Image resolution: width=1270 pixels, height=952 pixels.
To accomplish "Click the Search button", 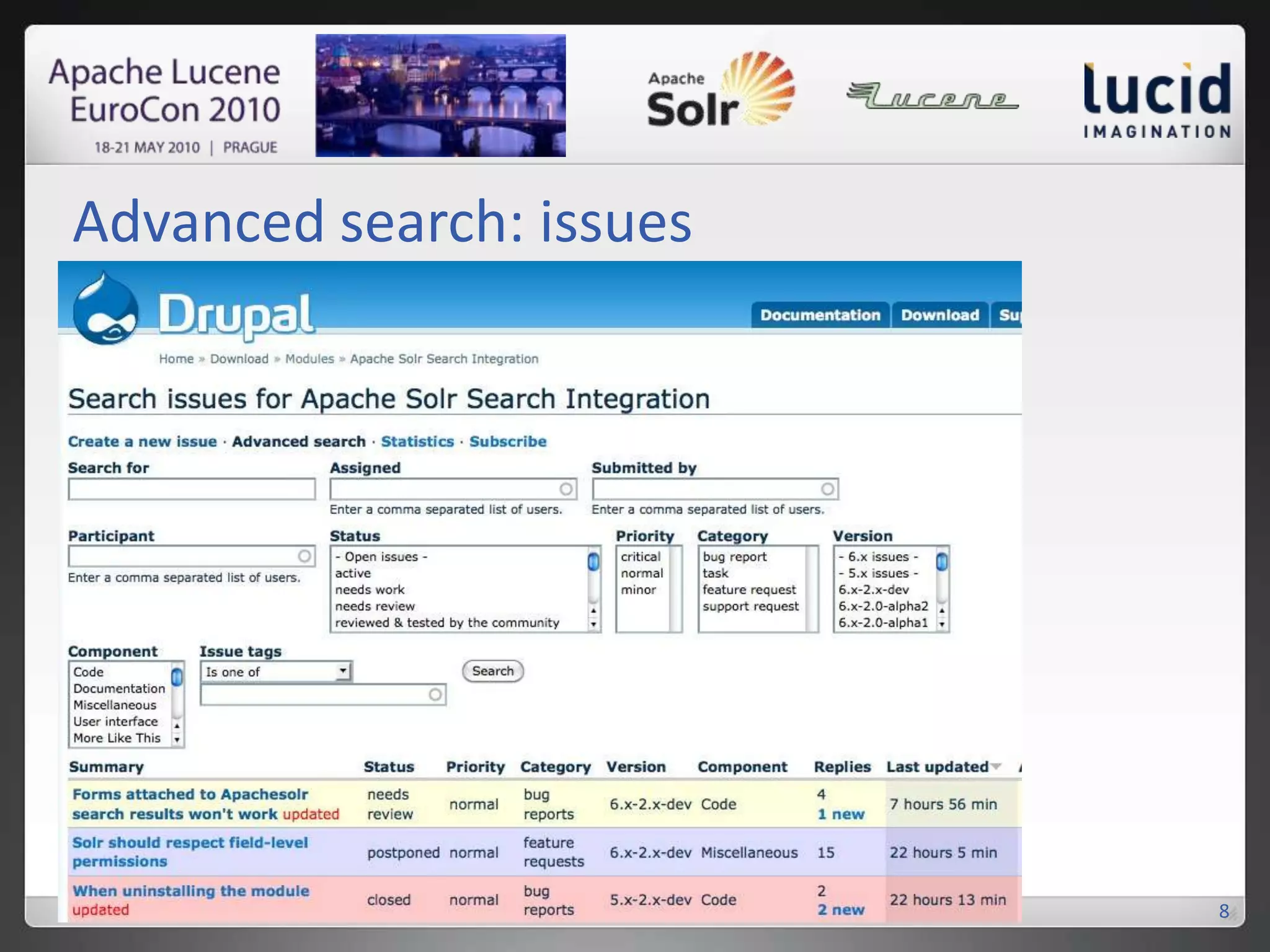I will click(493, 671).
